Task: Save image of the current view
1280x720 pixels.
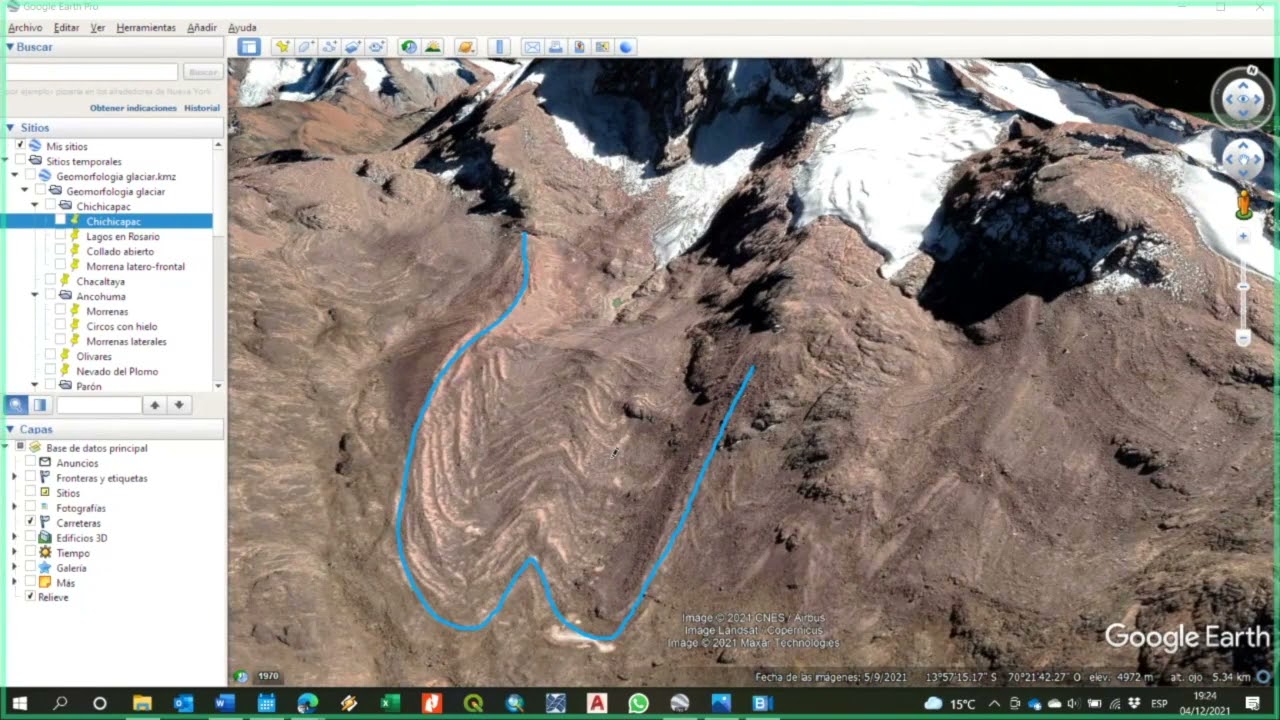Action: click(x=579, y=47)
